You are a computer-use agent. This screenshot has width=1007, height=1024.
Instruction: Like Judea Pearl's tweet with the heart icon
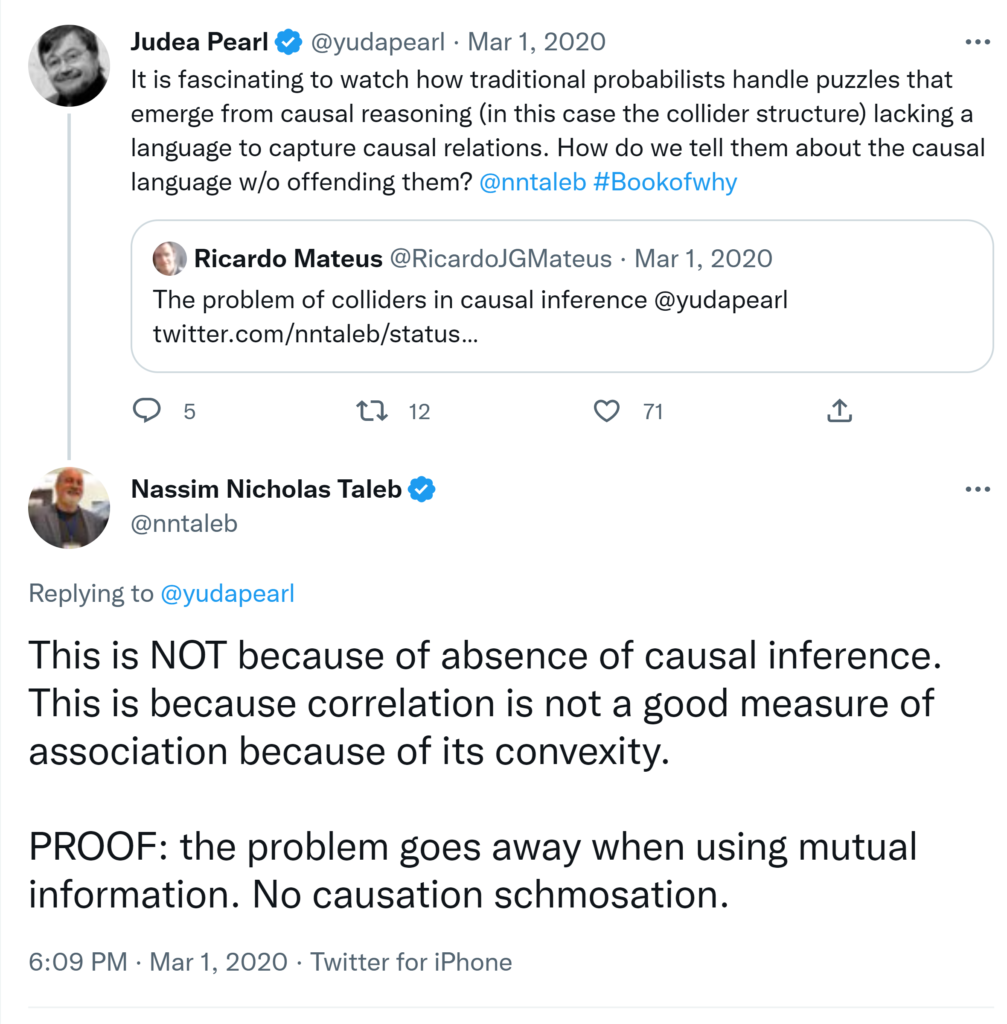(x=607, y=411)
